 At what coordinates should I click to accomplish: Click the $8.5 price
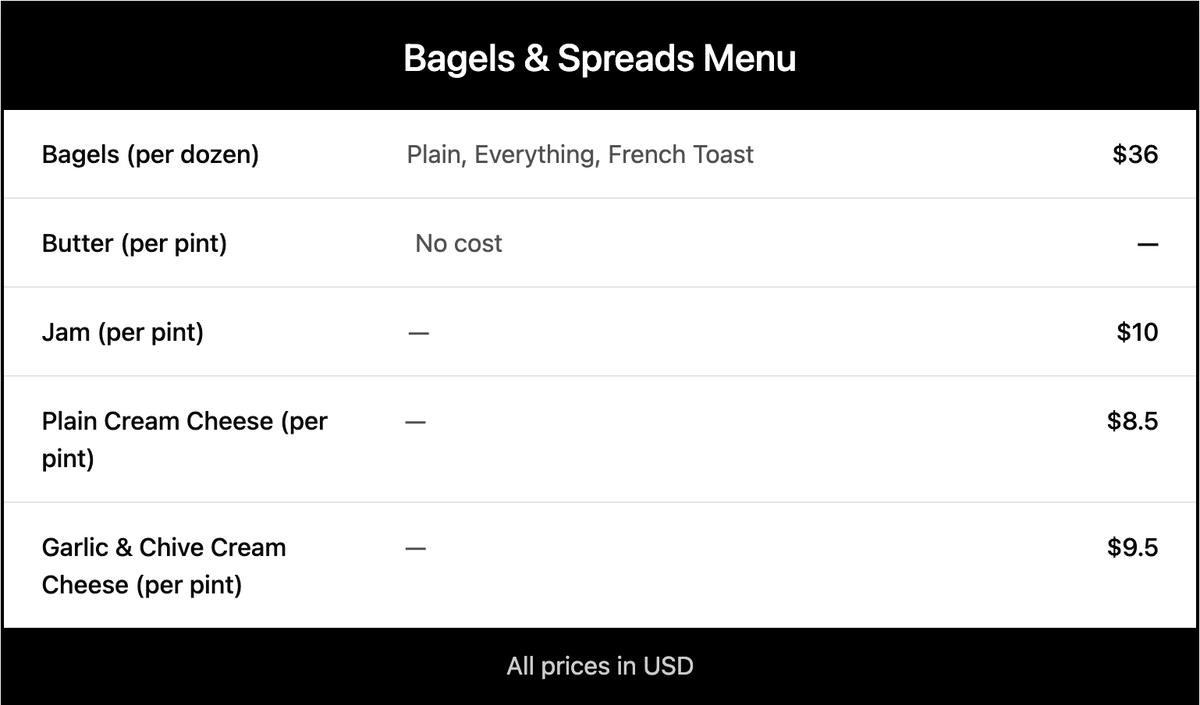1132,421
